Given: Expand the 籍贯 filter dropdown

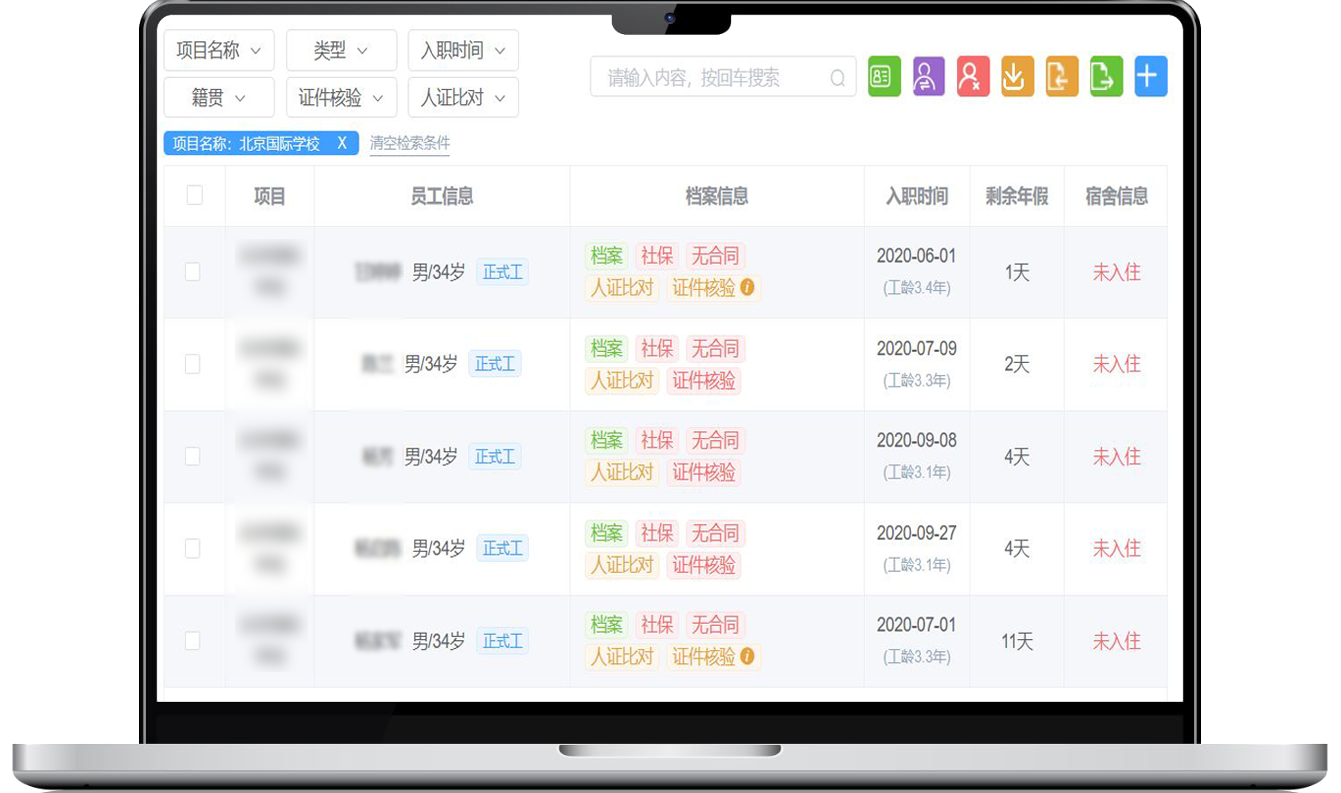Looking at the screenshot, I should (x=218, y=98).
